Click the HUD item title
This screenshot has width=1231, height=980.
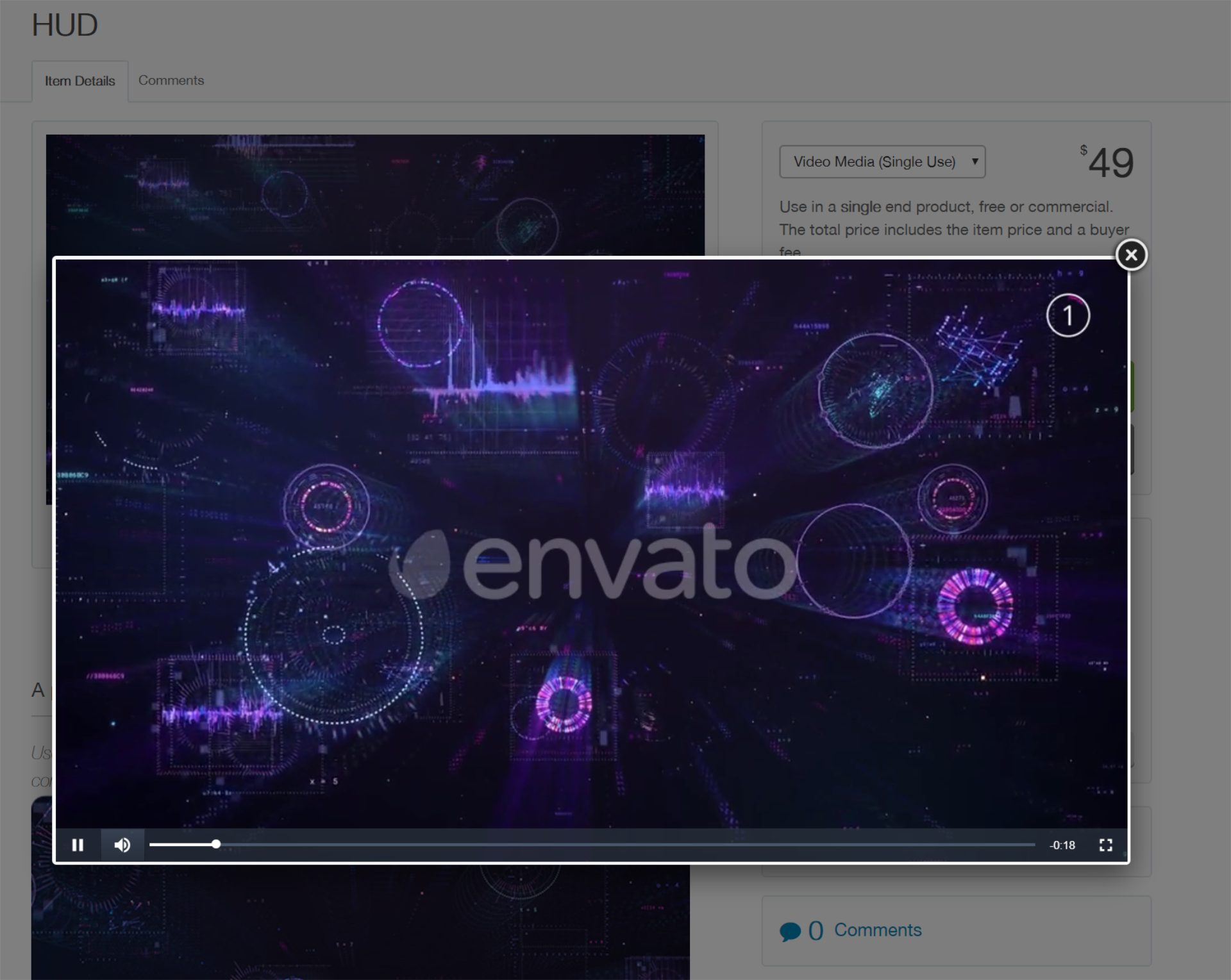pos(65,26)
